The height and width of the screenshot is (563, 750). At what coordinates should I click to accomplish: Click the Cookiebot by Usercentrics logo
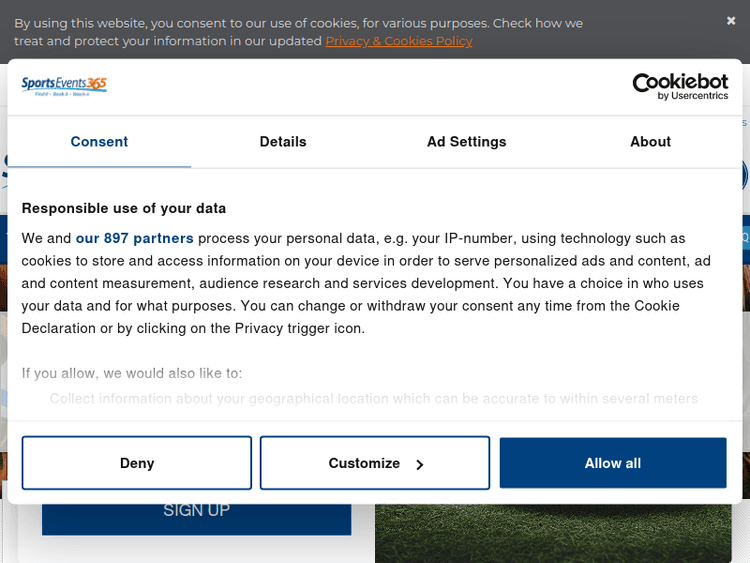[680, 87]
